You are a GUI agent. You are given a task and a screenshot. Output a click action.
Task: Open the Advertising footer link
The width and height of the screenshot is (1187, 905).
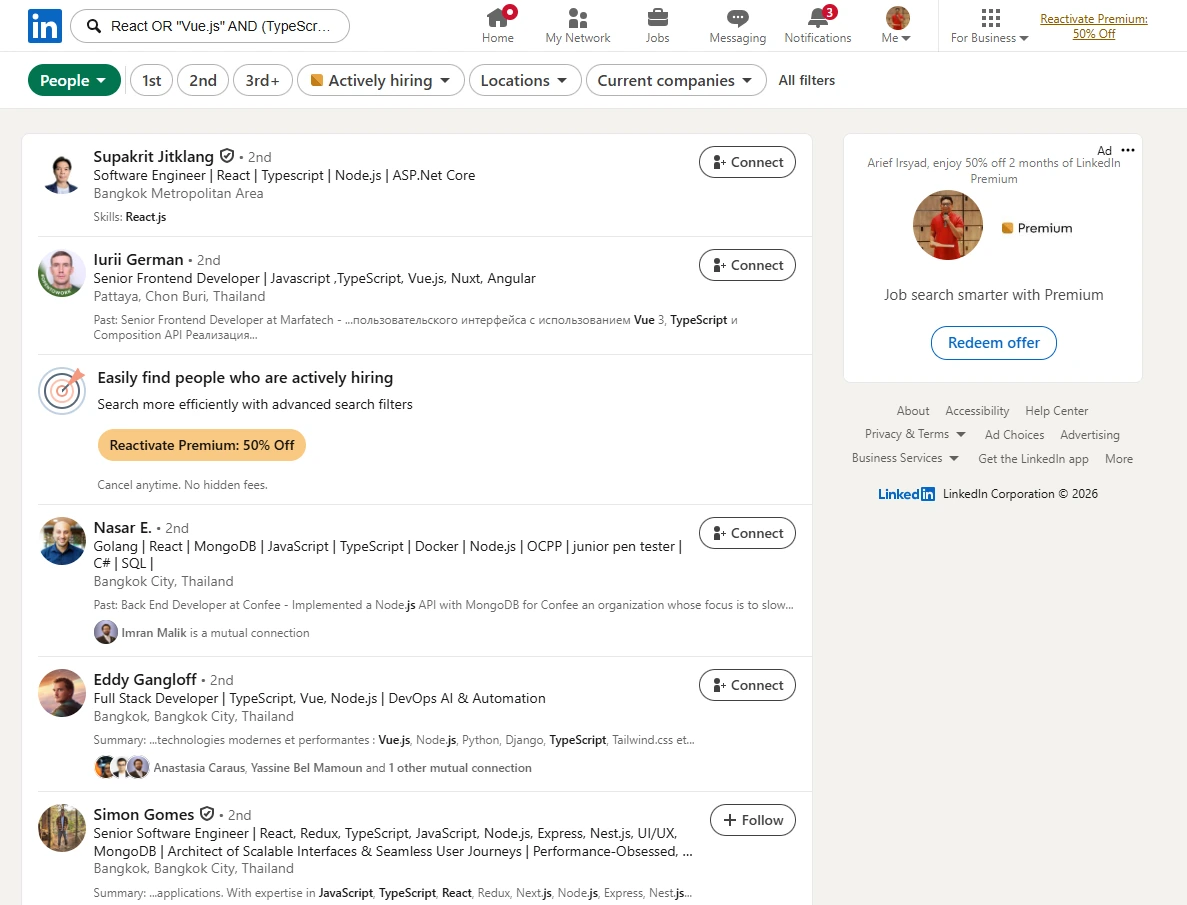tap(1089, 435)
